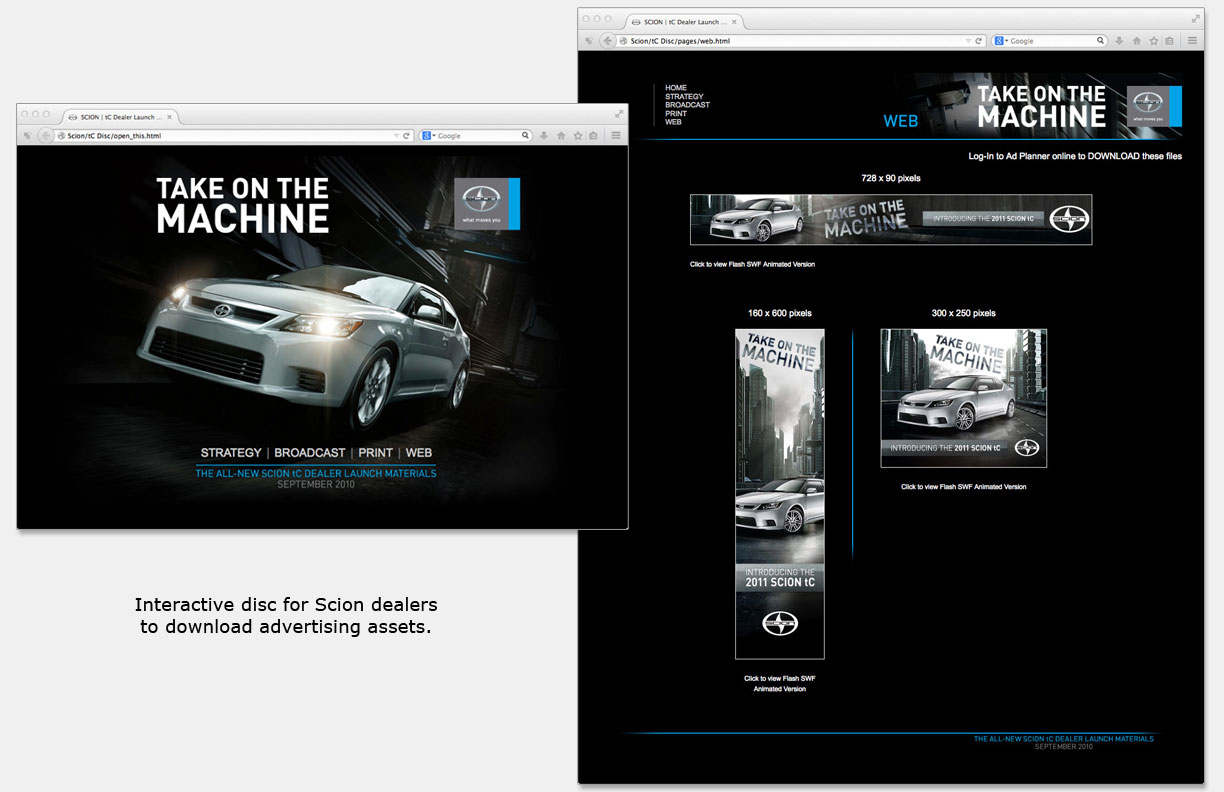Bookmark the web.html page with the star icon
The image size is (1224, 792).
[1154, 41]
